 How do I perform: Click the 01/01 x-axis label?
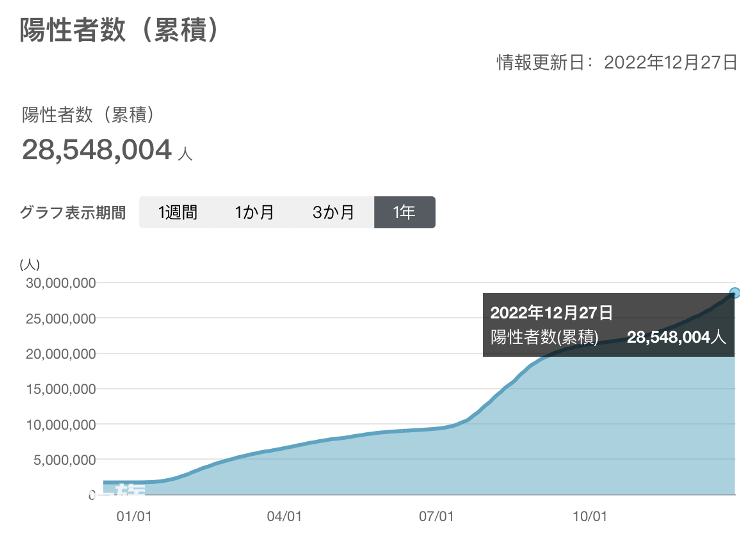[134, 516]
